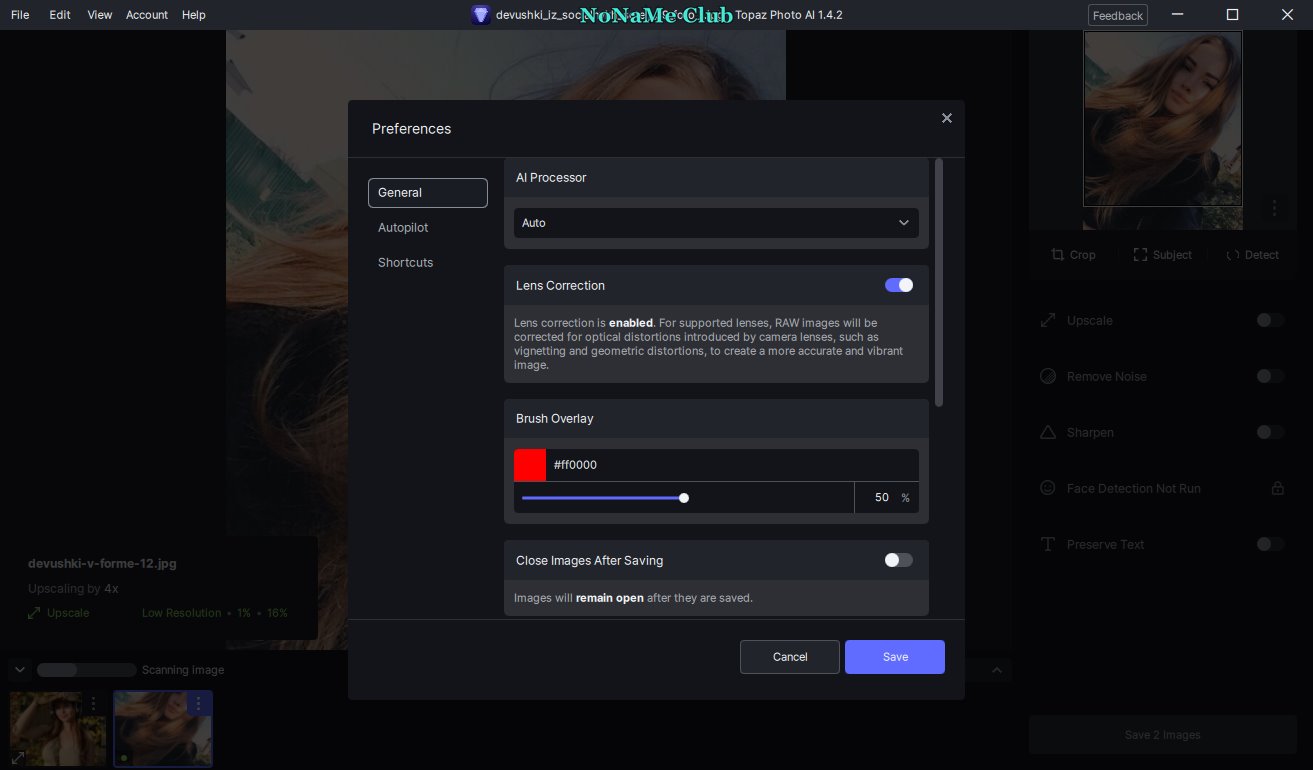Click the Sharpen triangle icon
Image resolution: width=1313 pixels, height=770 pixels.
click(x=1048, y=433)
